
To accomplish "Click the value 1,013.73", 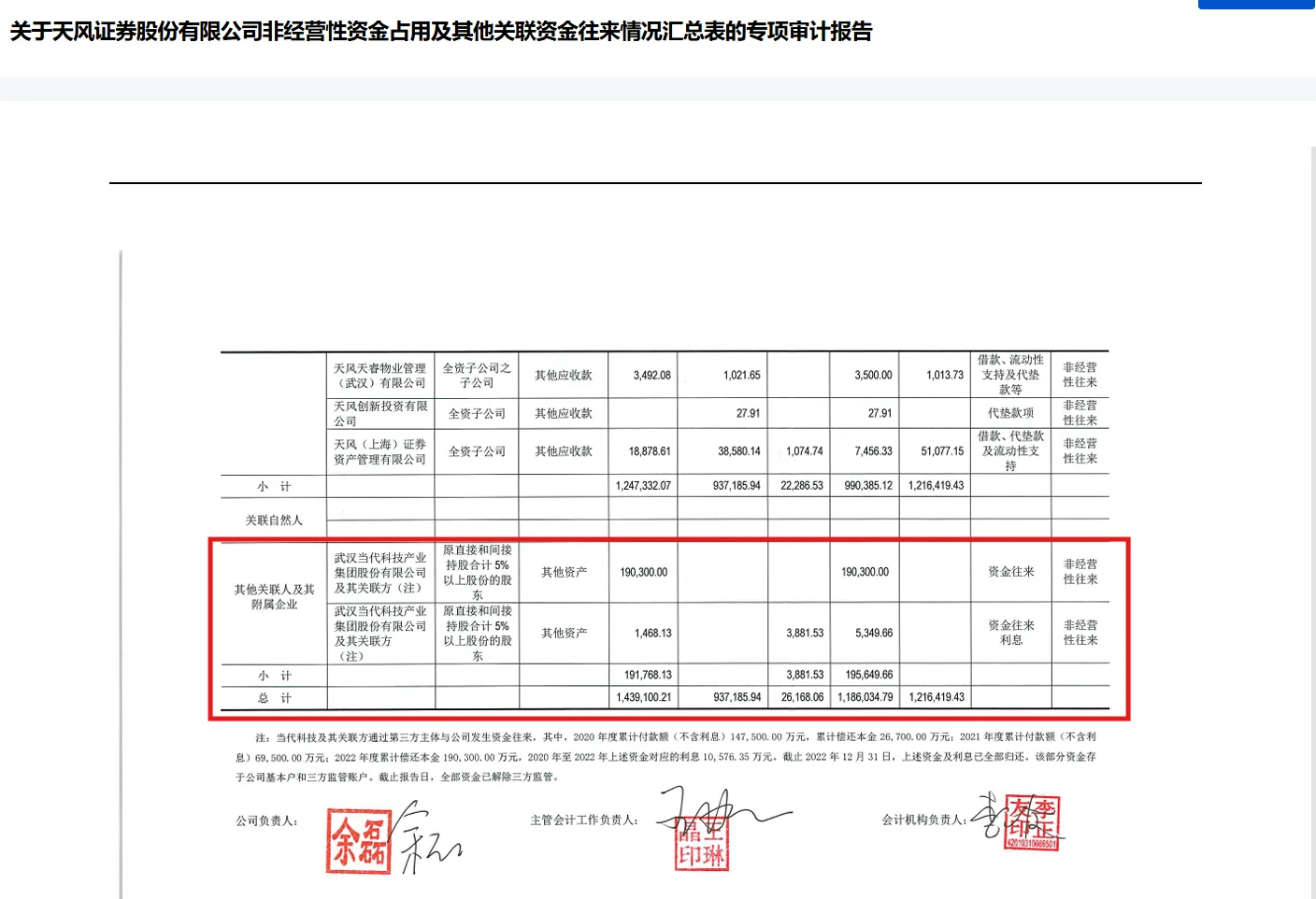I will coord(945,376).
